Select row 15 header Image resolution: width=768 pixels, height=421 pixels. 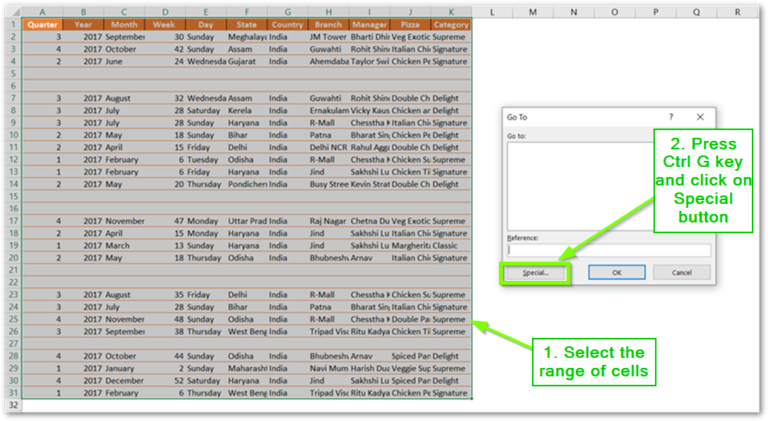click(13, 196)
